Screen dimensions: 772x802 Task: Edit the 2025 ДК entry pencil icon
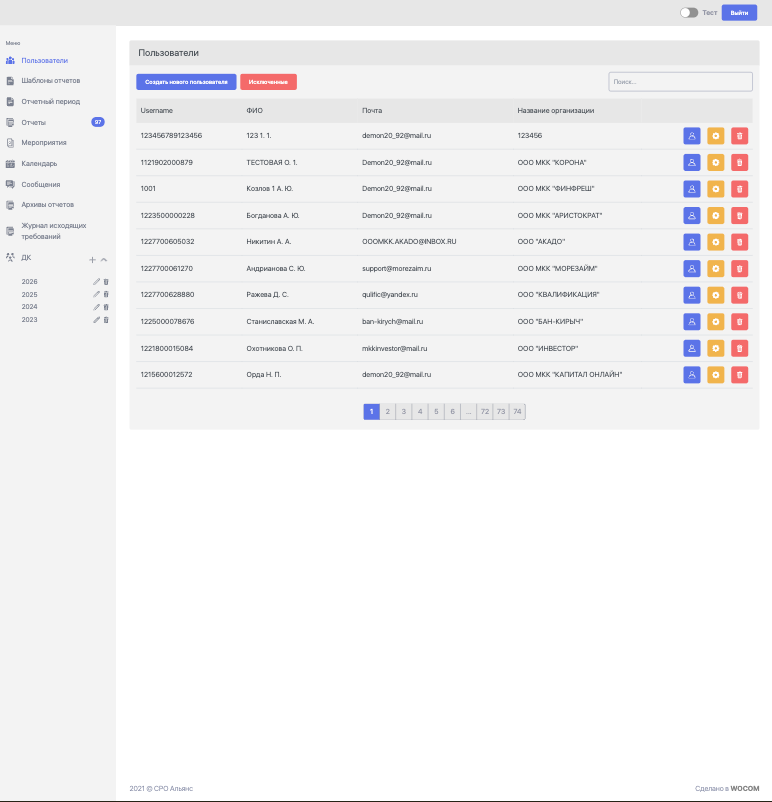click(96, 295)
